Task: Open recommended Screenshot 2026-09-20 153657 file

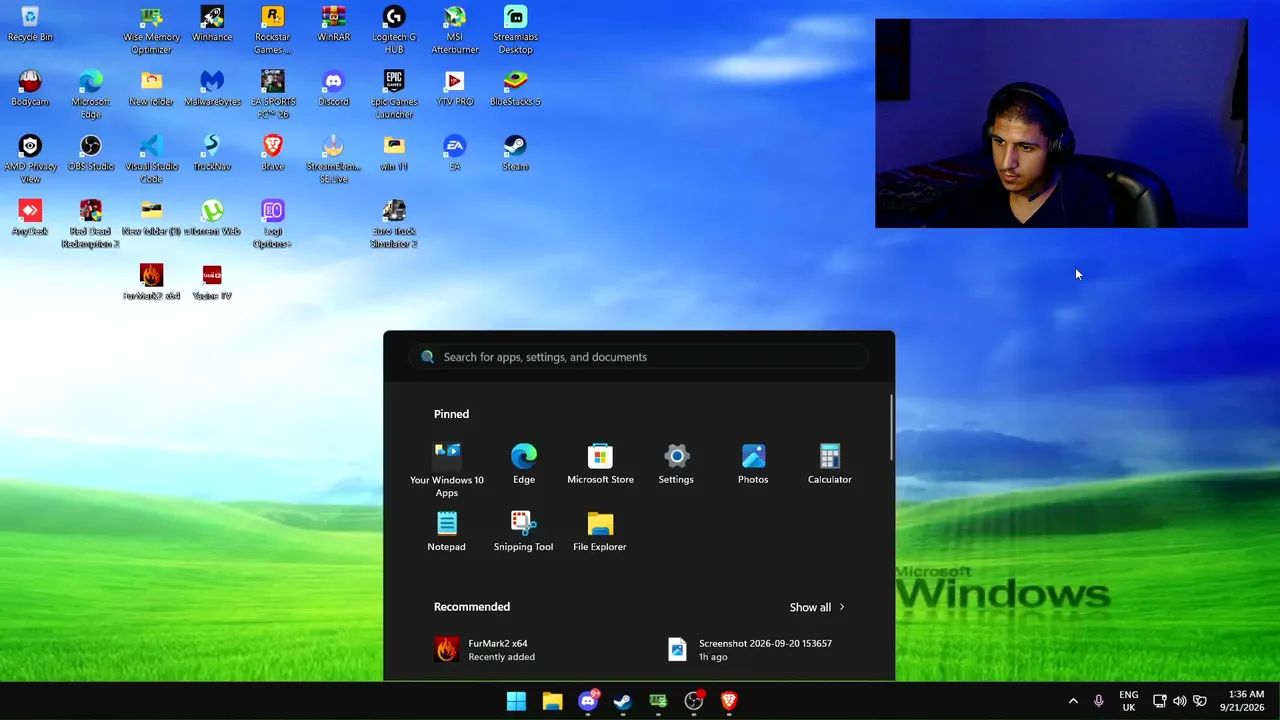Action: pyautogui.click(x=750, y=649)
